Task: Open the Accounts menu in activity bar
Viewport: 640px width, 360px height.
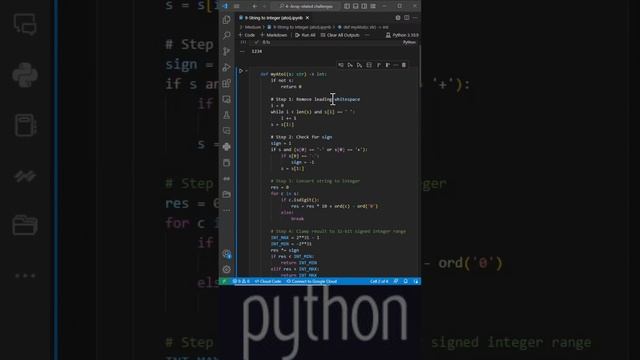Action: 227,254
